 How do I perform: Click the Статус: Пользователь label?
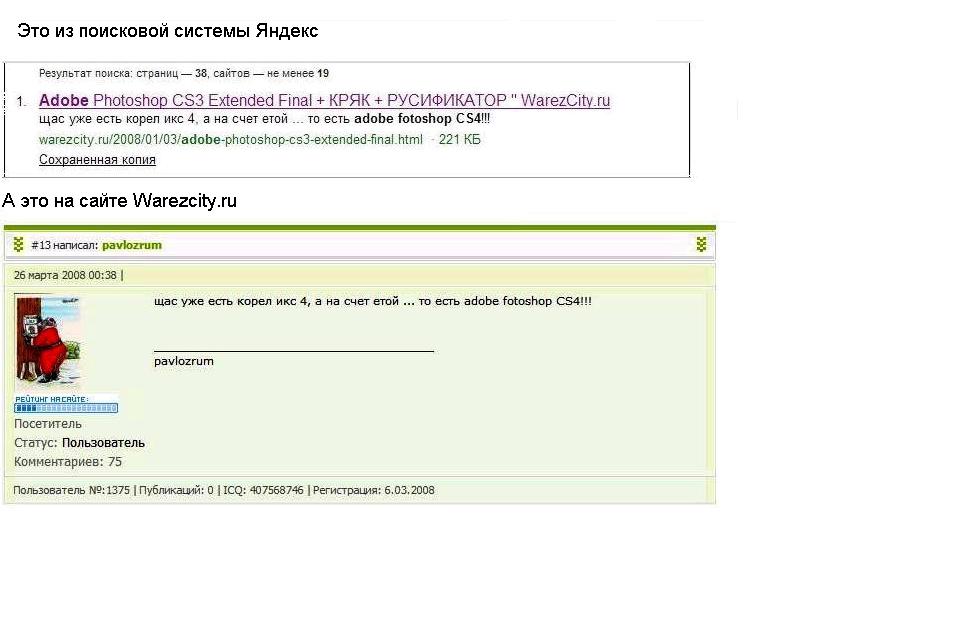click(79, 443)
